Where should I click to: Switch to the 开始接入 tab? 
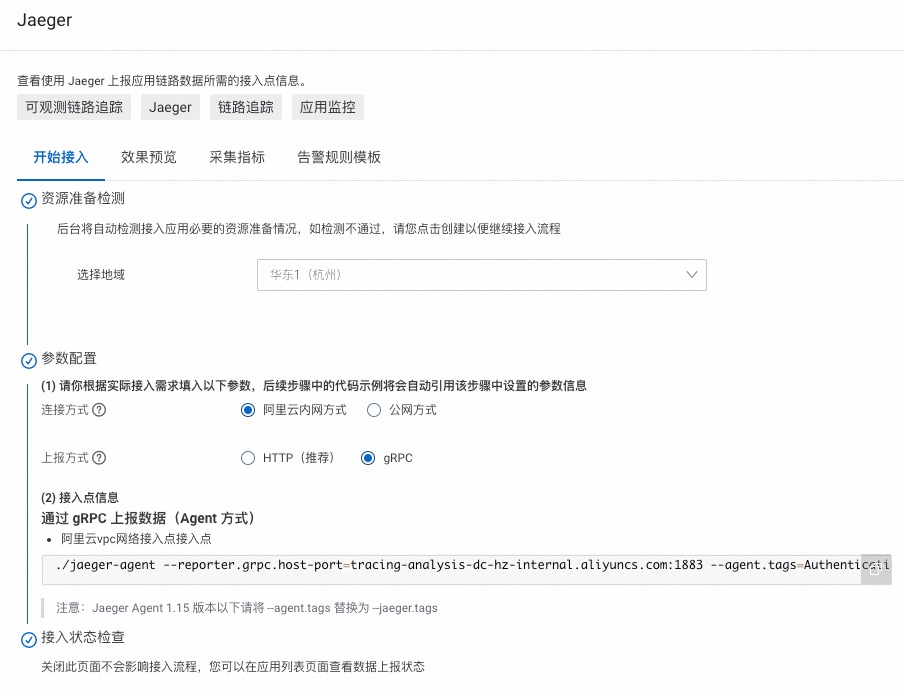coord(61,157)
